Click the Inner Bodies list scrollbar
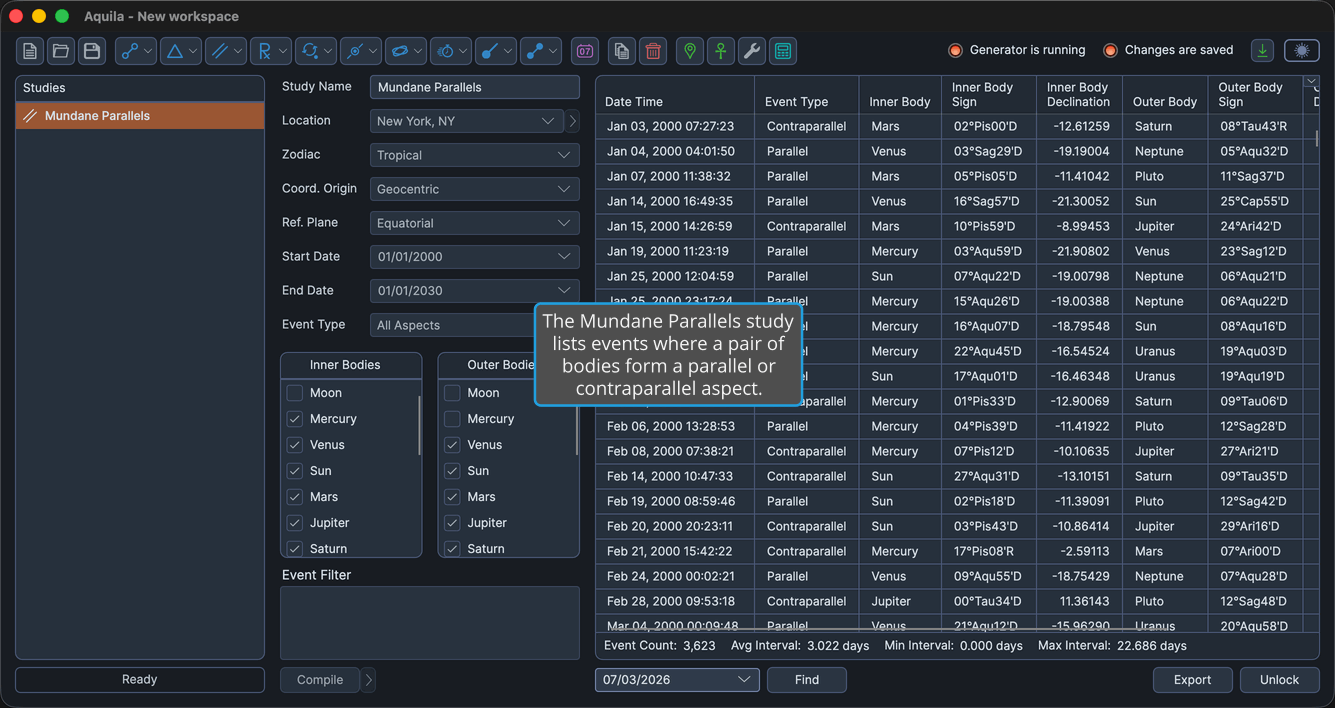 tap(419, 425)
